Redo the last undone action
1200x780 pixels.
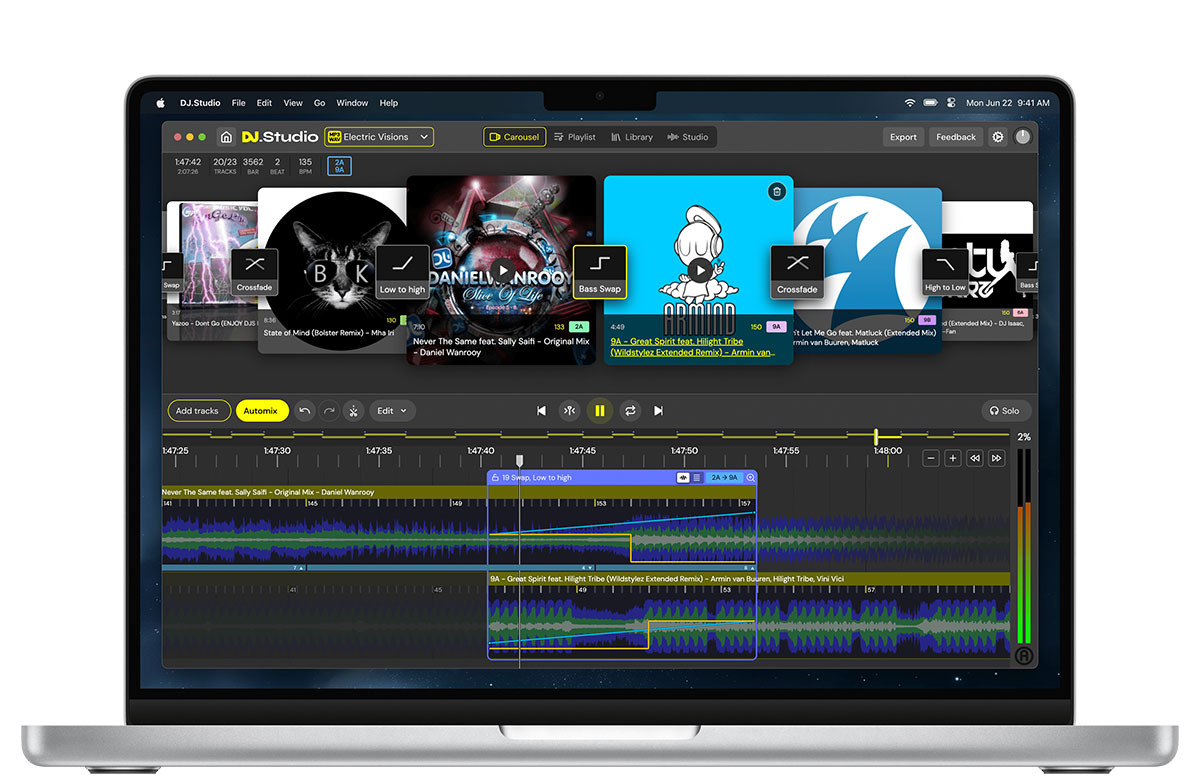point(329,410)
